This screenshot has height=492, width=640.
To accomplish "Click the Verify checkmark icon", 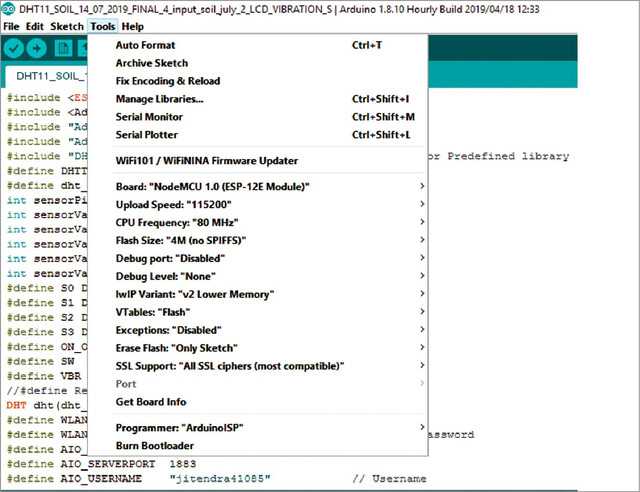I will pyautogui.click(x=13, y=49).
